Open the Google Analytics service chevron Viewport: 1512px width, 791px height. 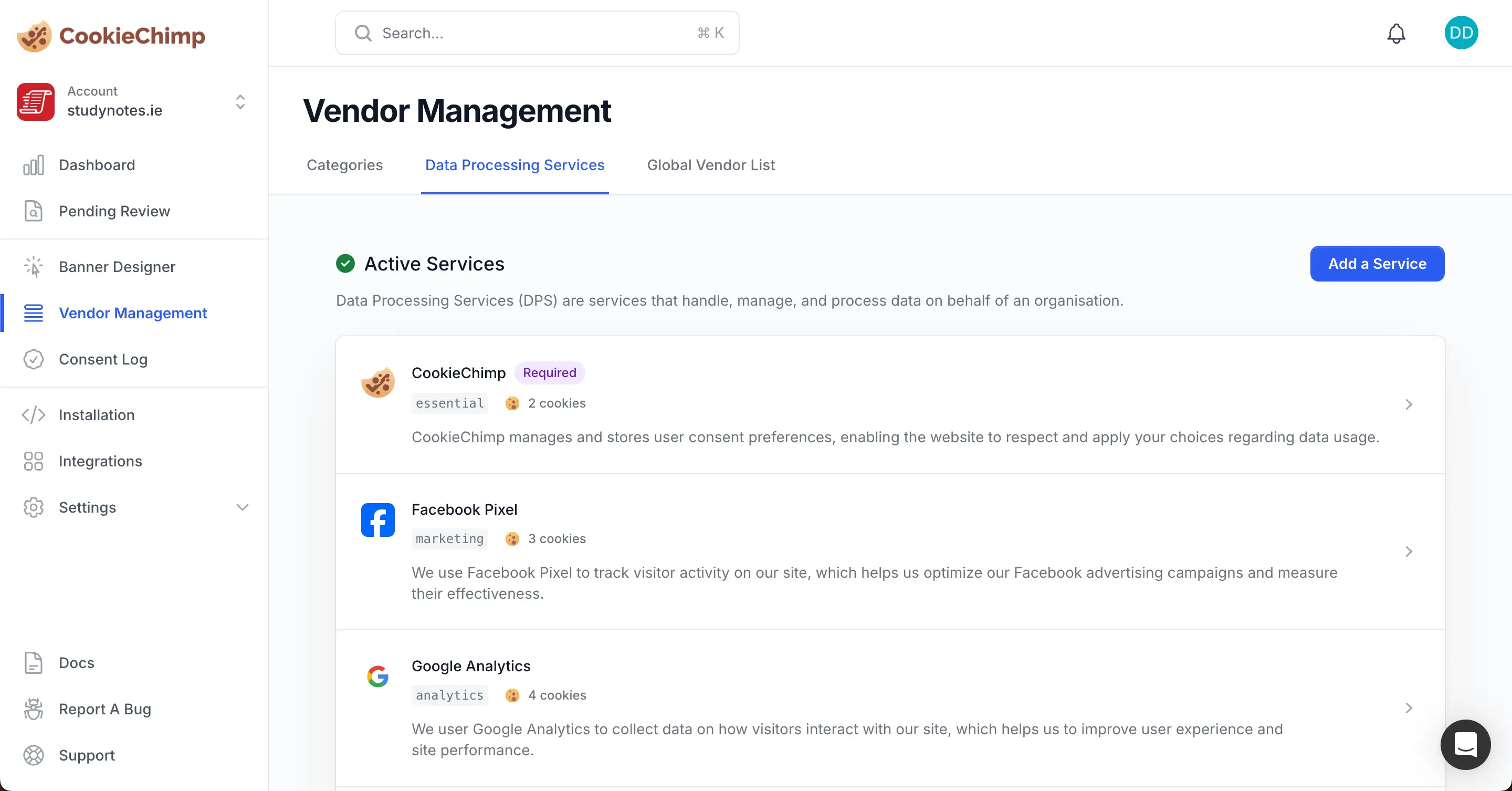[1408, 708]
